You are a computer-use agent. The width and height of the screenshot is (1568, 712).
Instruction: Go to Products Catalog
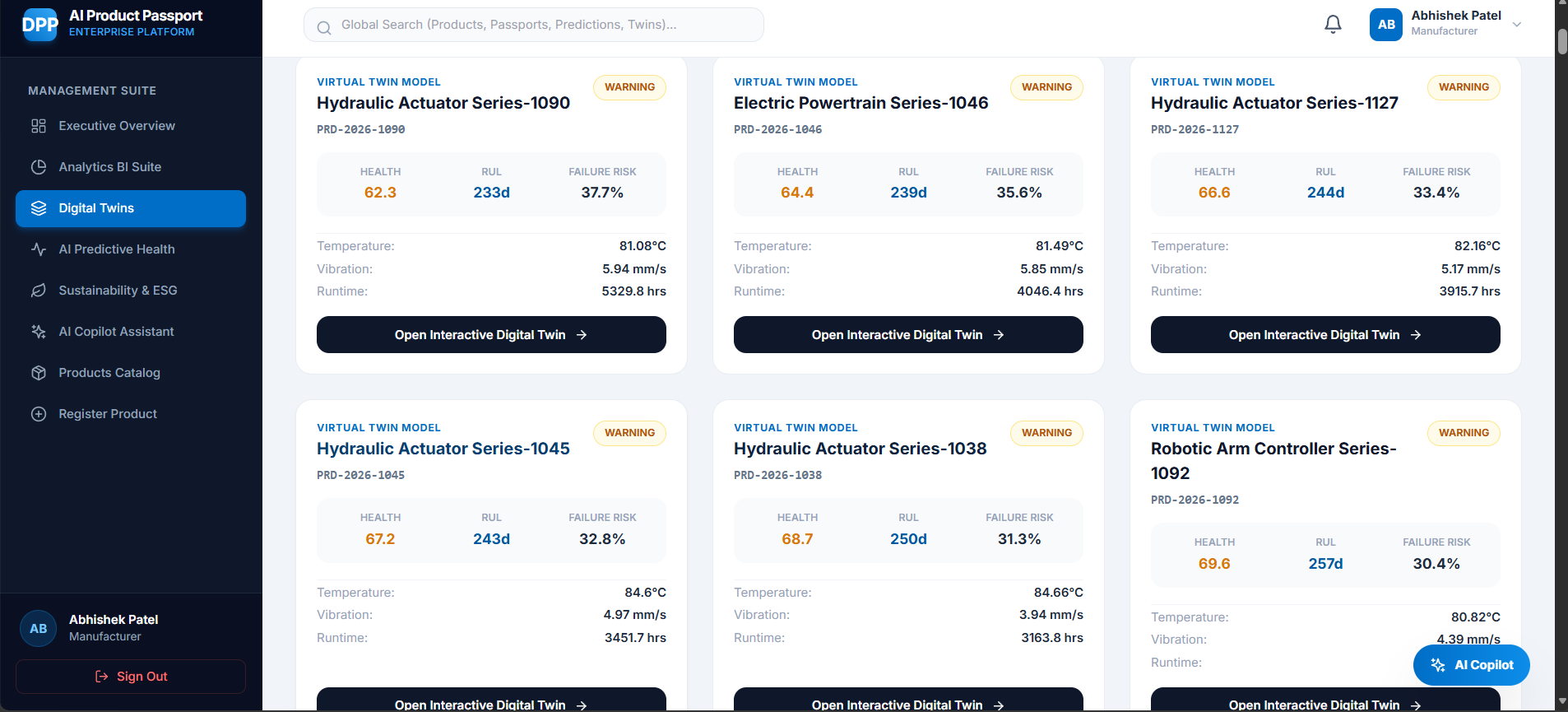(x=131, y=373)
